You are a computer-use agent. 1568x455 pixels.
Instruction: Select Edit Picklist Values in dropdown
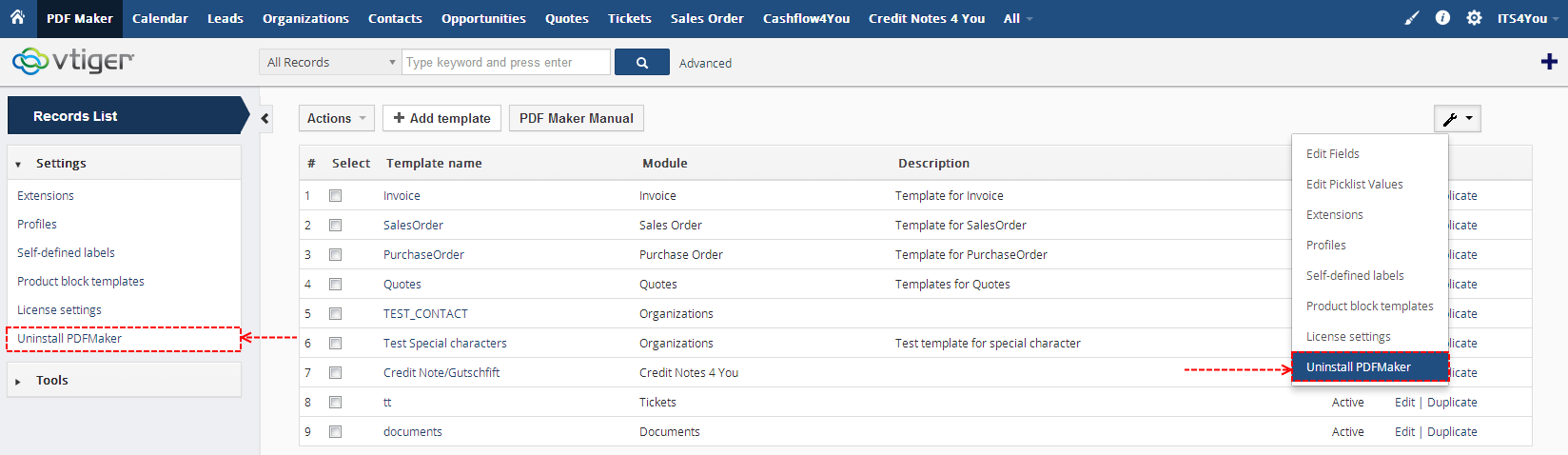[1370, 184]
